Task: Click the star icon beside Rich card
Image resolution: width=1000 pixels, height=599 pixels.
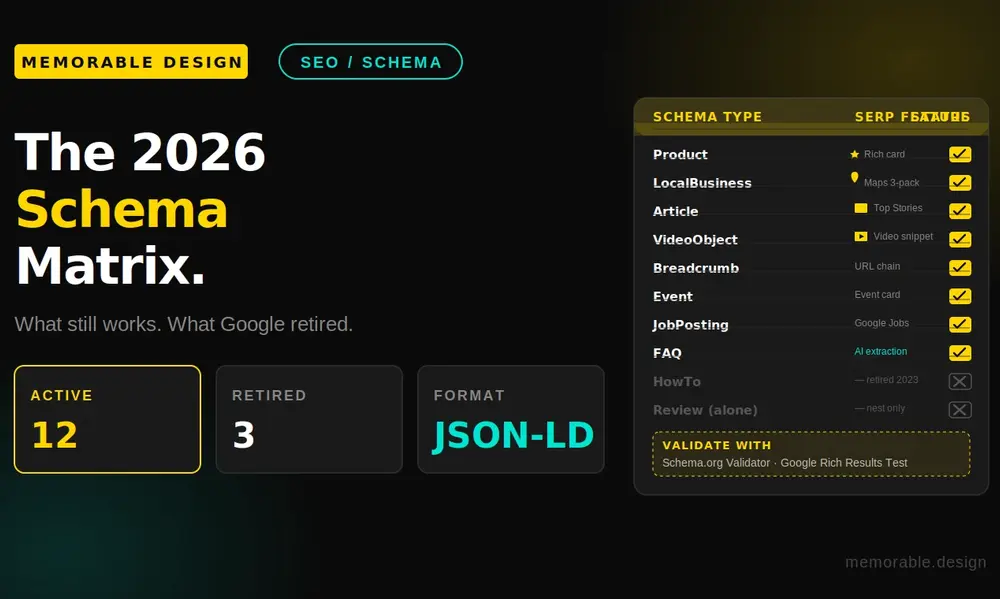Action: pos(855,154)
